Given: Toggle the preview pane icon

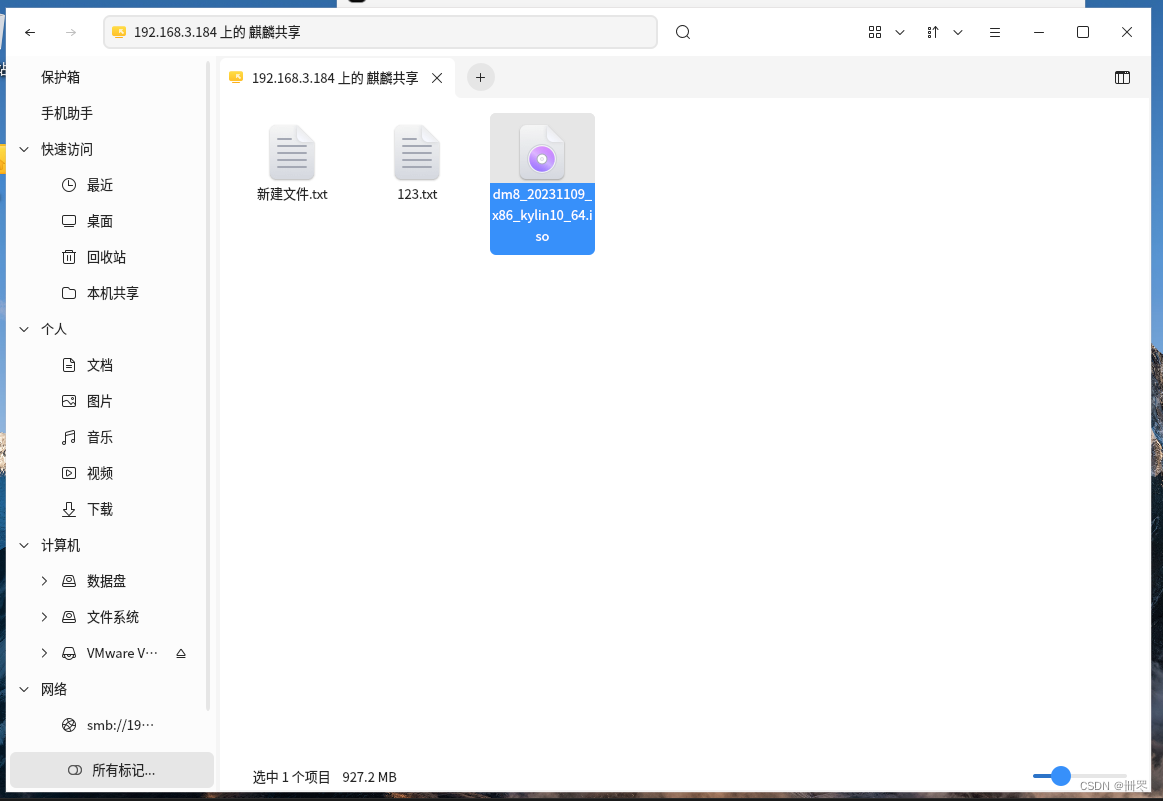Looking at the screenshot, I should coord(1122,77).
